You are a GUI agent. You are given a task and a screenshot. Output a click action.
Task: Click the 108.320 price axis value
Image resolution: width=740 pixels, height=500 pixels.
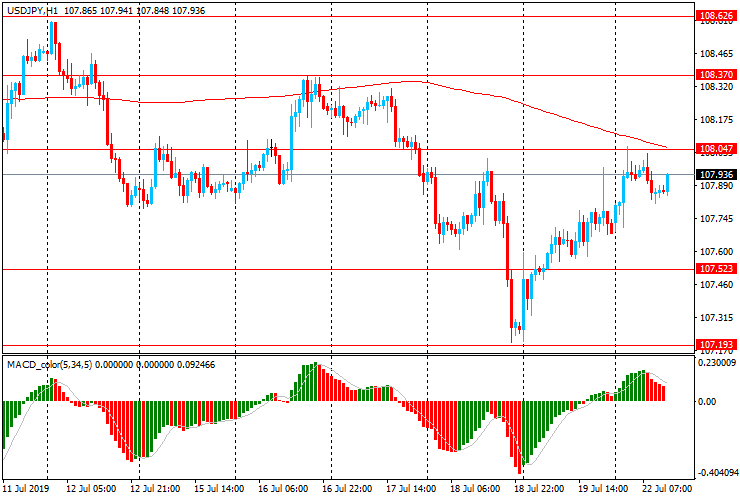716,87
